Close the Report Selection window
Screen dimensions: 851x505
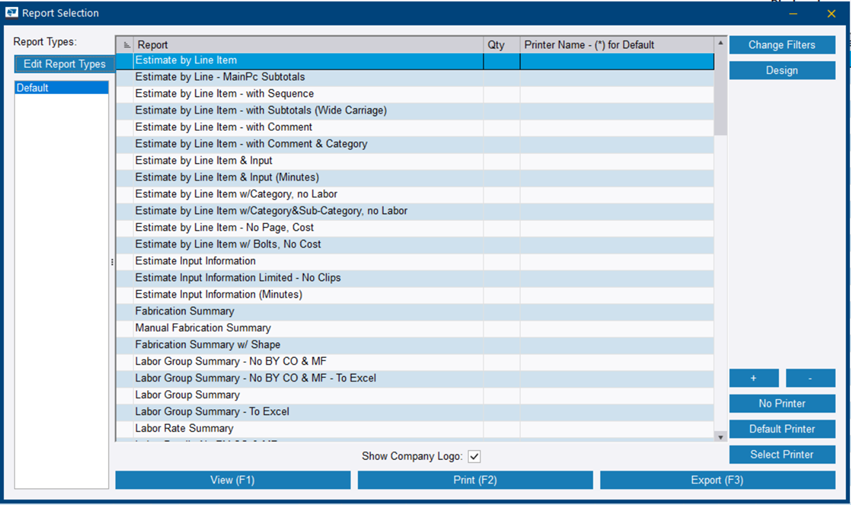(x=830, y=14)
